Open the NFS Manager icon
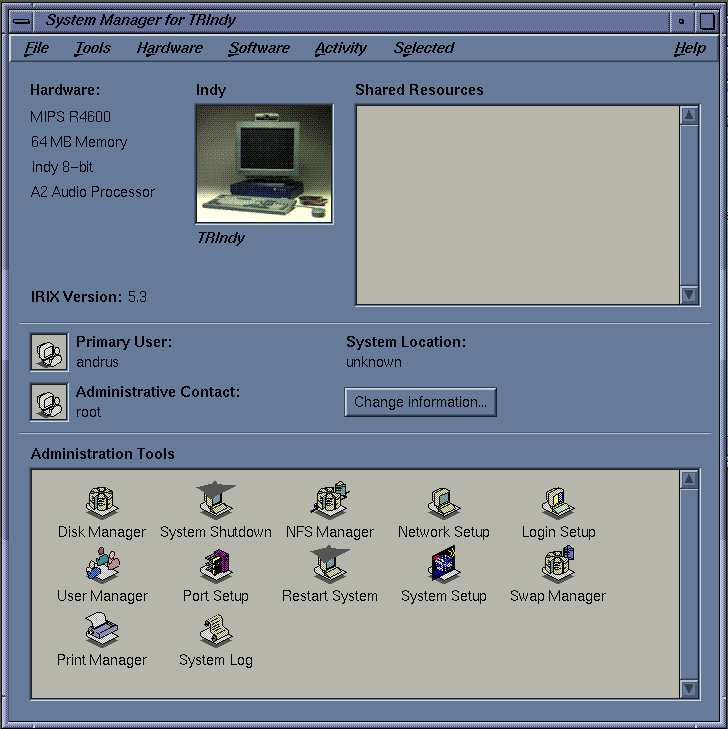 pyautogui.click(x=330, y=500)
